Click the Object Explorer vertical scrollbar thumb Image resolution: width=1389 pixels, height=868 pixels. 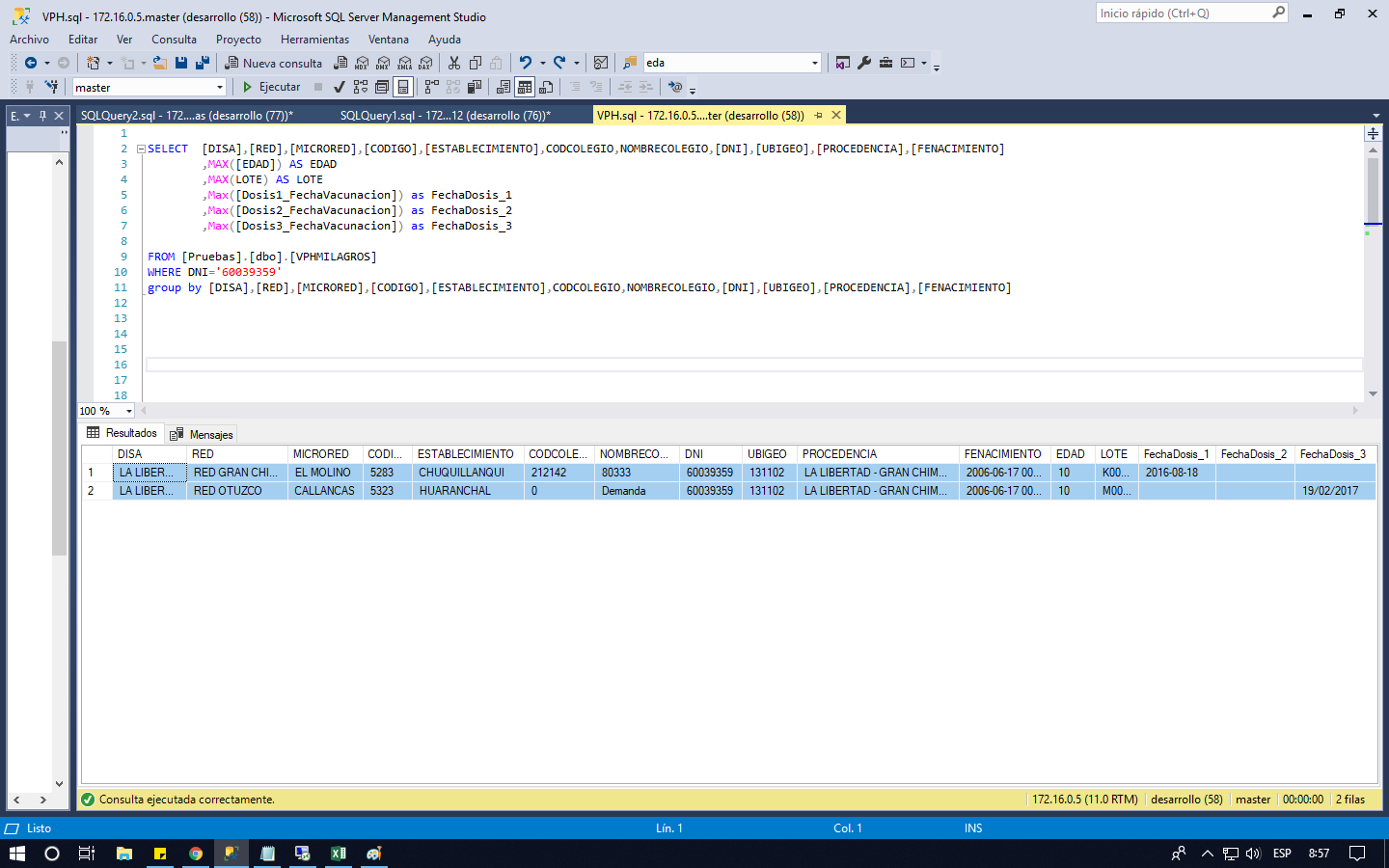tap(59, 448)
